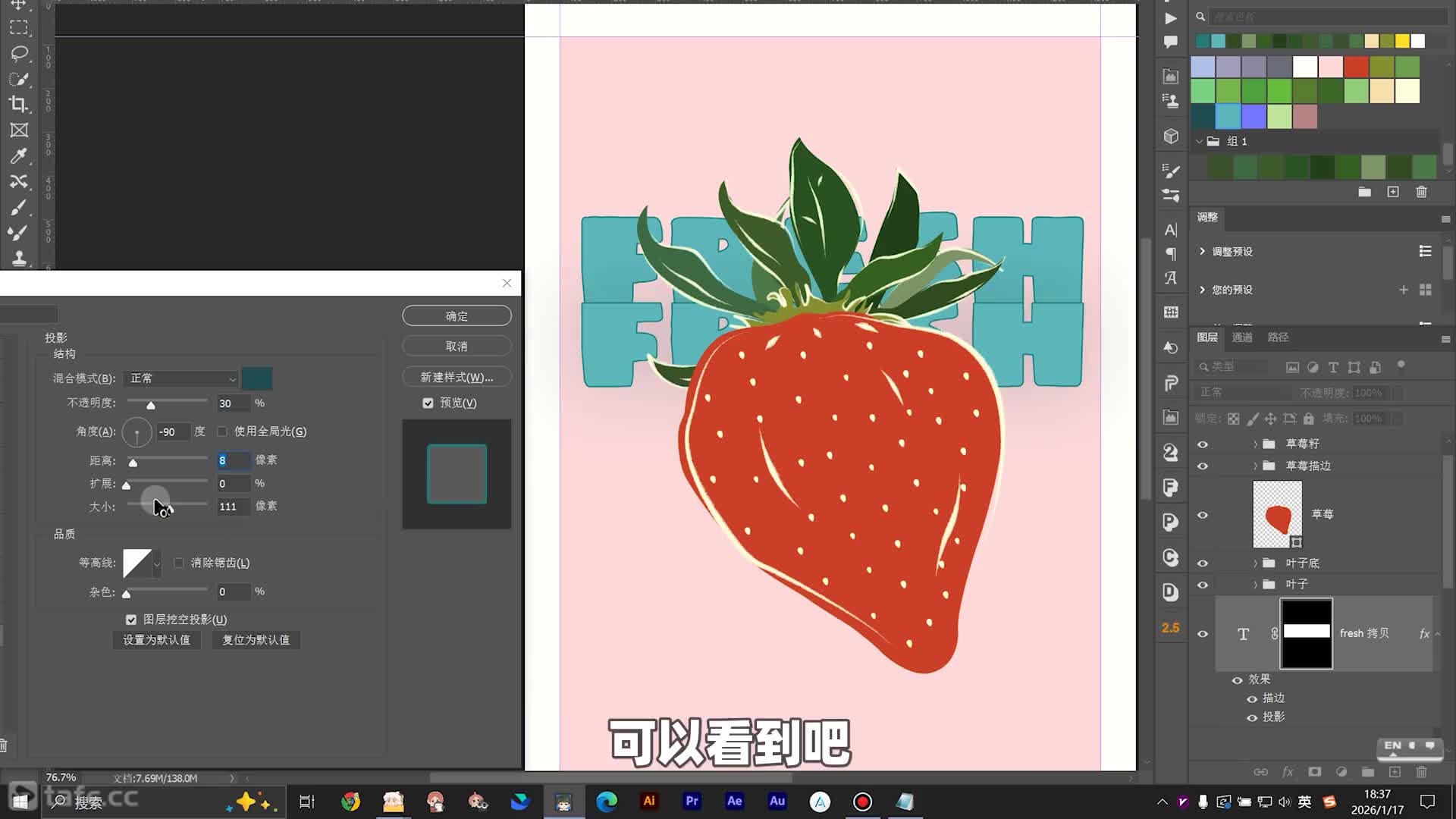Hide the 草莓籽 group layer

(1203, 444)
